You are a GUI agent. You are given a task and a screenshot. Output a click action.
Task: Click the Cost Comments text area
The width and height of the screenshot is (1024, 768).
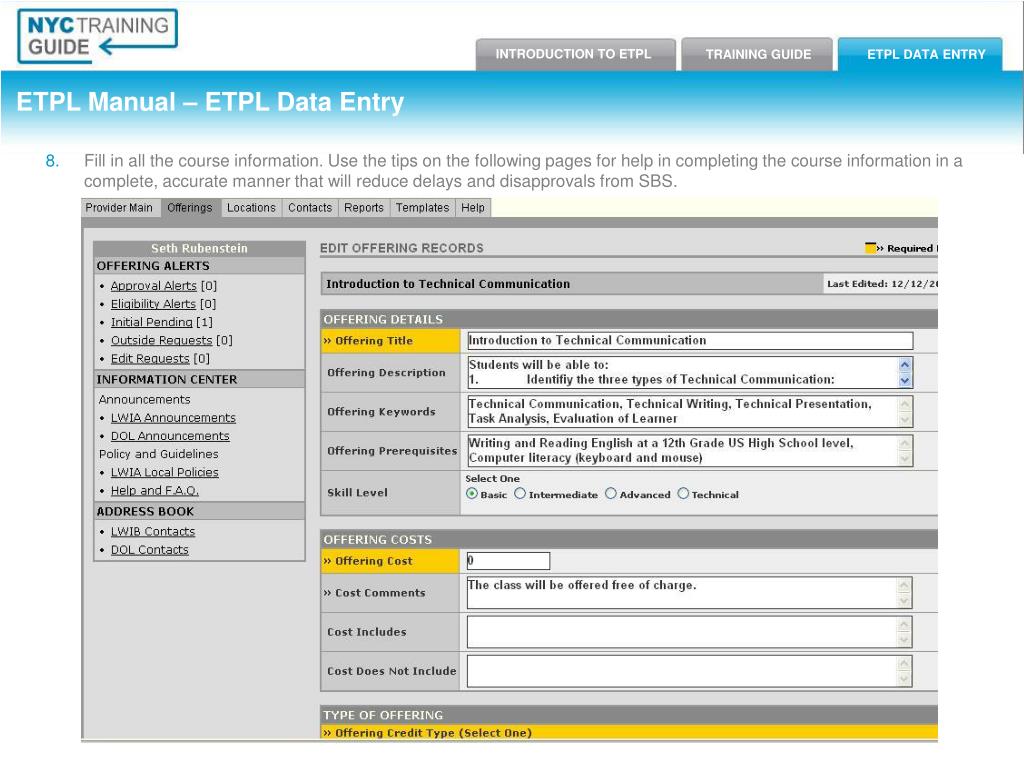(x=682, y=593)
